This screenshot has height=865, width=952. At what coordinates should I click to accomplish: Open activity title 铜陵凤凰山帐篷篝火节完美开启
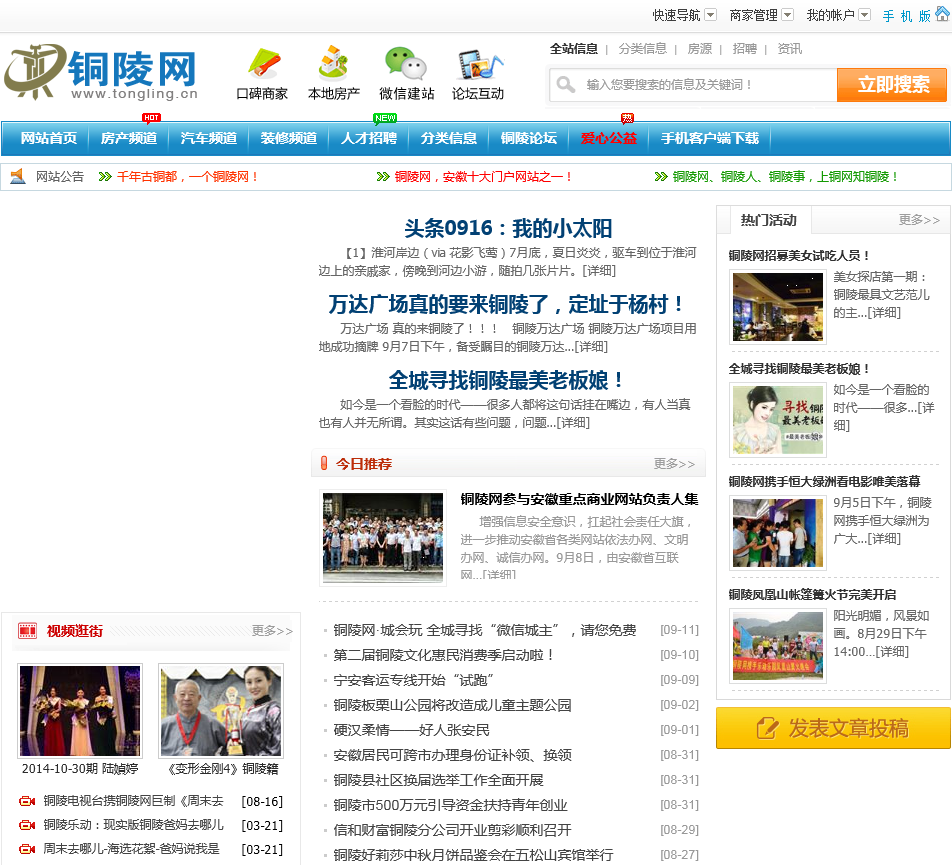[x=812, y=594]
